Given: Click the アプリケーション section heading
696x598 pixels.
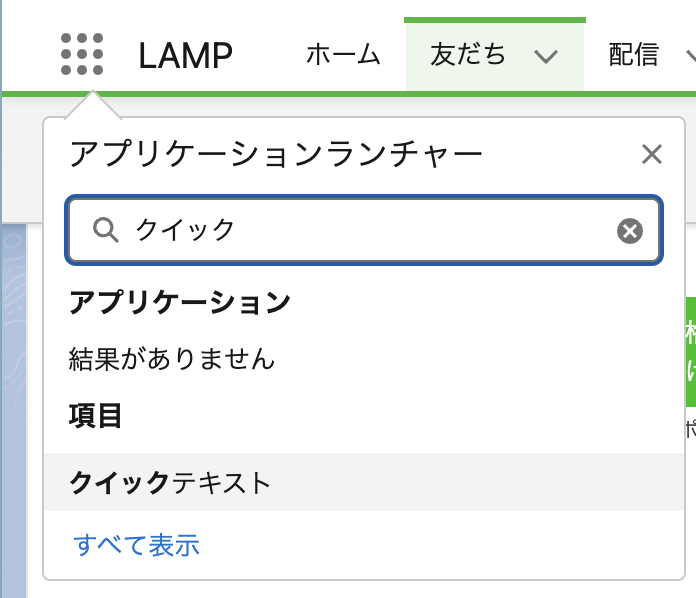Looking at the screenshot, I should coord(180,303).
